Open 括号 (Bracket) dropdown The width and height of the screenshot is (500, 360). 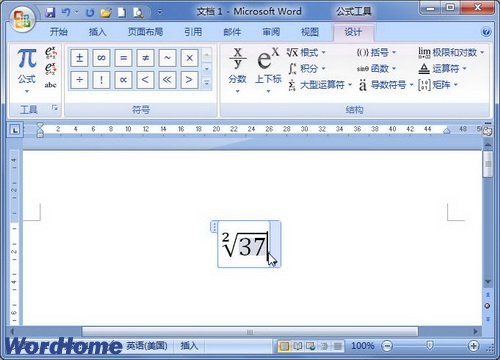coord(376,52)
